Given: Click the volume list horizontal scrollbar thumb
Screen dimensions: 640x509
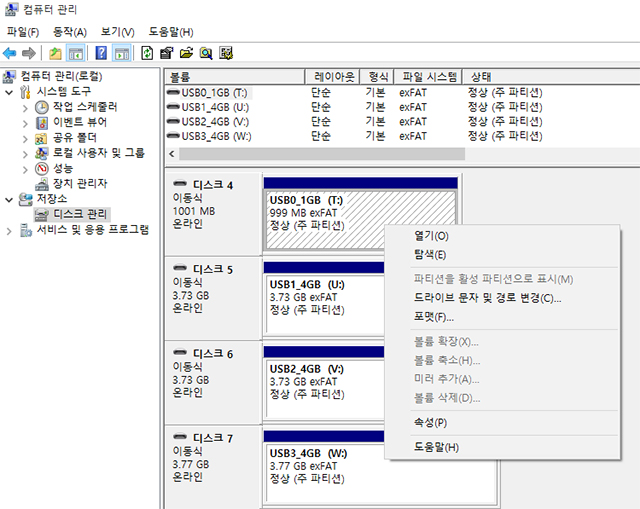Looking at the screenshot, I should [322, 154].
